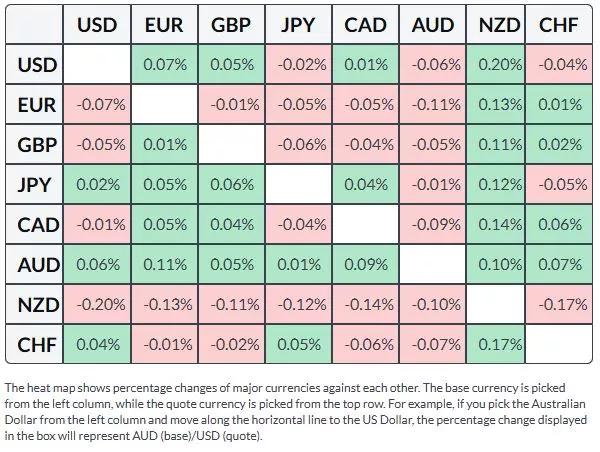Image resolution: width=600 pixels, height=452 pixels.
Task: Select the blank top-left corner cell
Action: pyautogui.click(x=37, y=25)
